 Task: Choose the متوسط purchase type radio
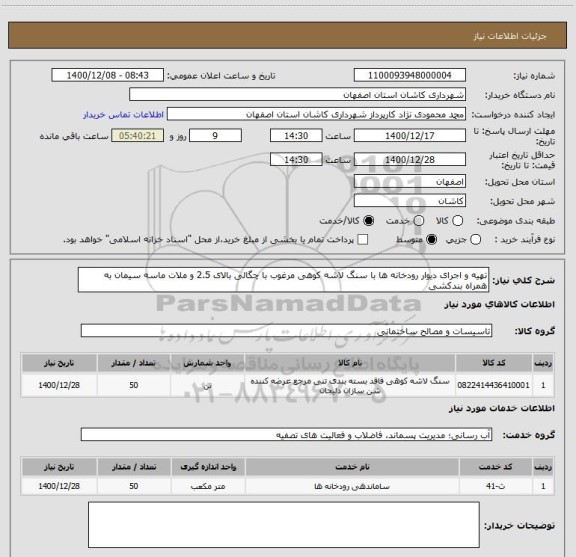[431, 240]
